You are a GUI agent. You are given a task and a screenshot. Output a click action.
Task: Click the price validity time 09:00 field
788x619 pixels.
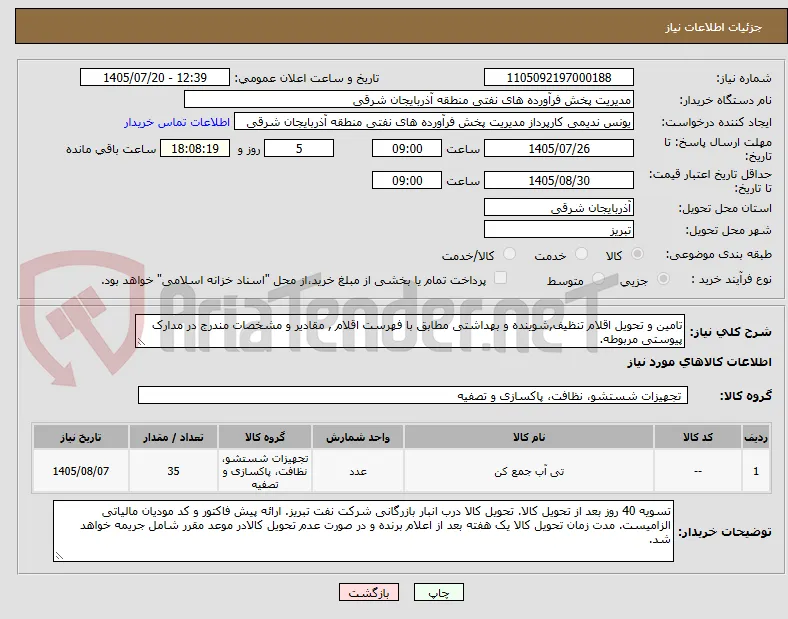tap(407, 180)
